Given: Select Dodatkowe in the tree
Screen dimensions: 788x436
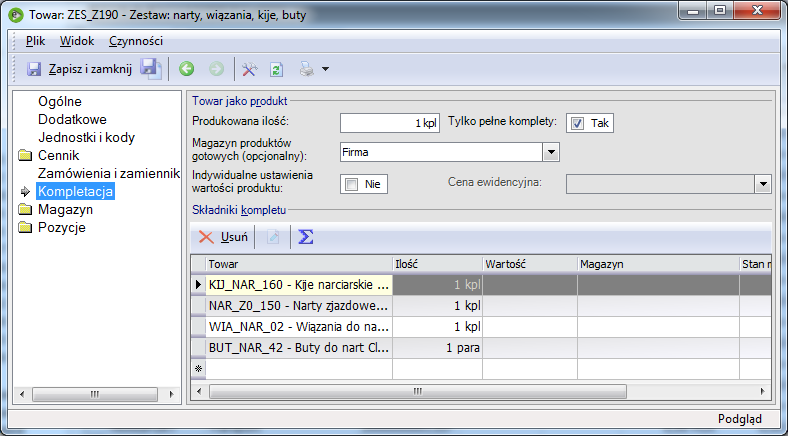Looking at the screenshot, I should point(72,120).
